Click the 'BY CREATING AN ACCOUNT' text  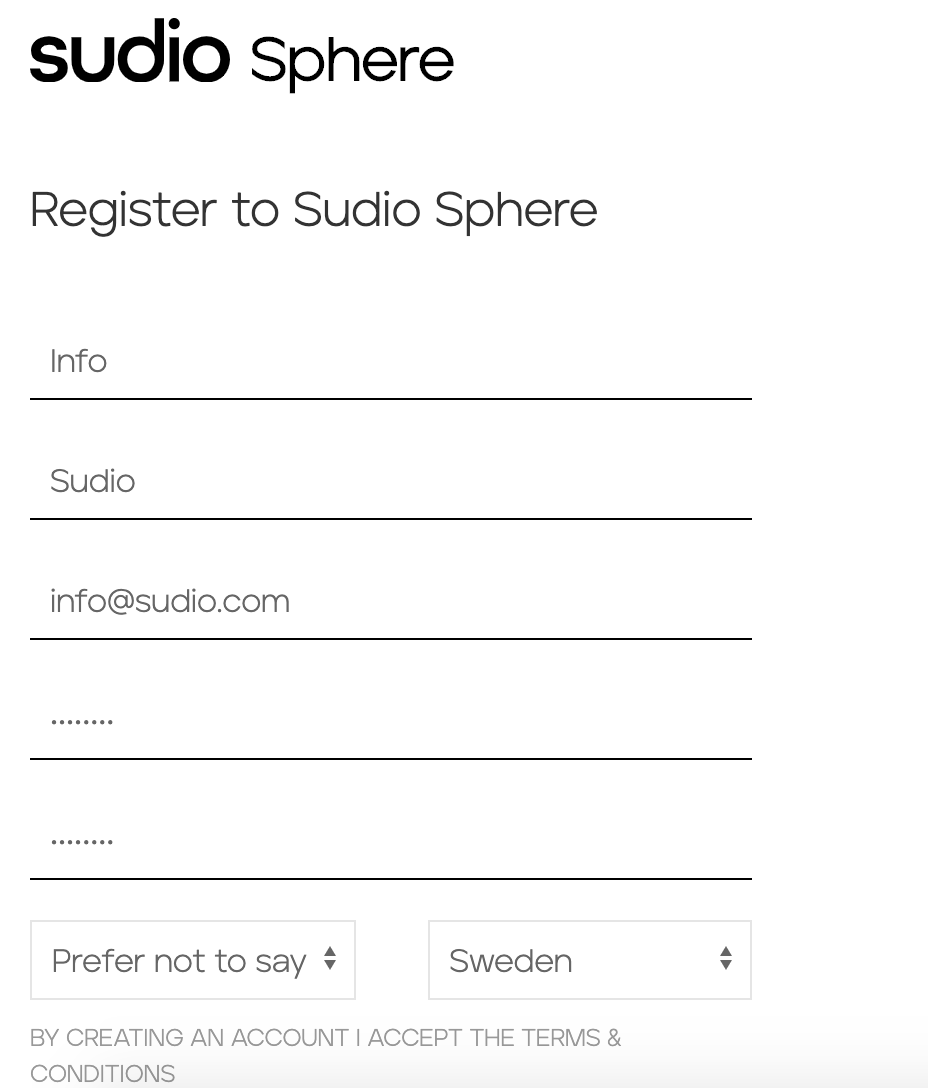point(189,1038)
